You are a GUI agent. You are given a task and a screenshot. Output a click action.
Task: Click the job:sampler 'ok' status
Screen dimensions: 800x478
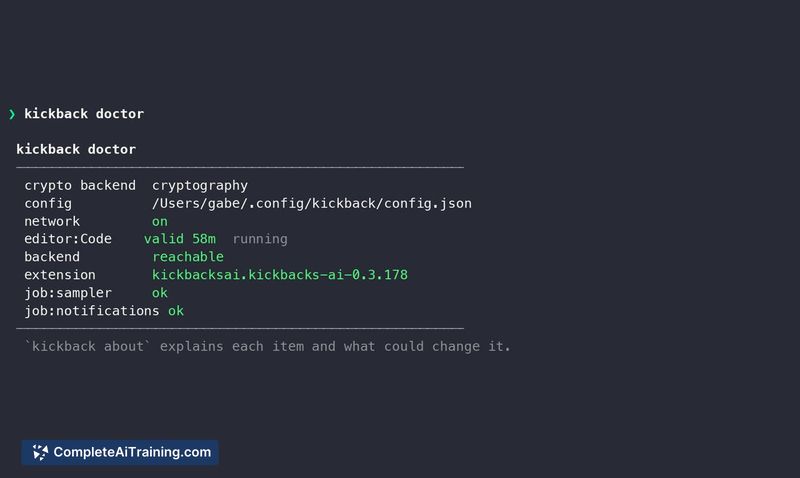tap(160, 293)
